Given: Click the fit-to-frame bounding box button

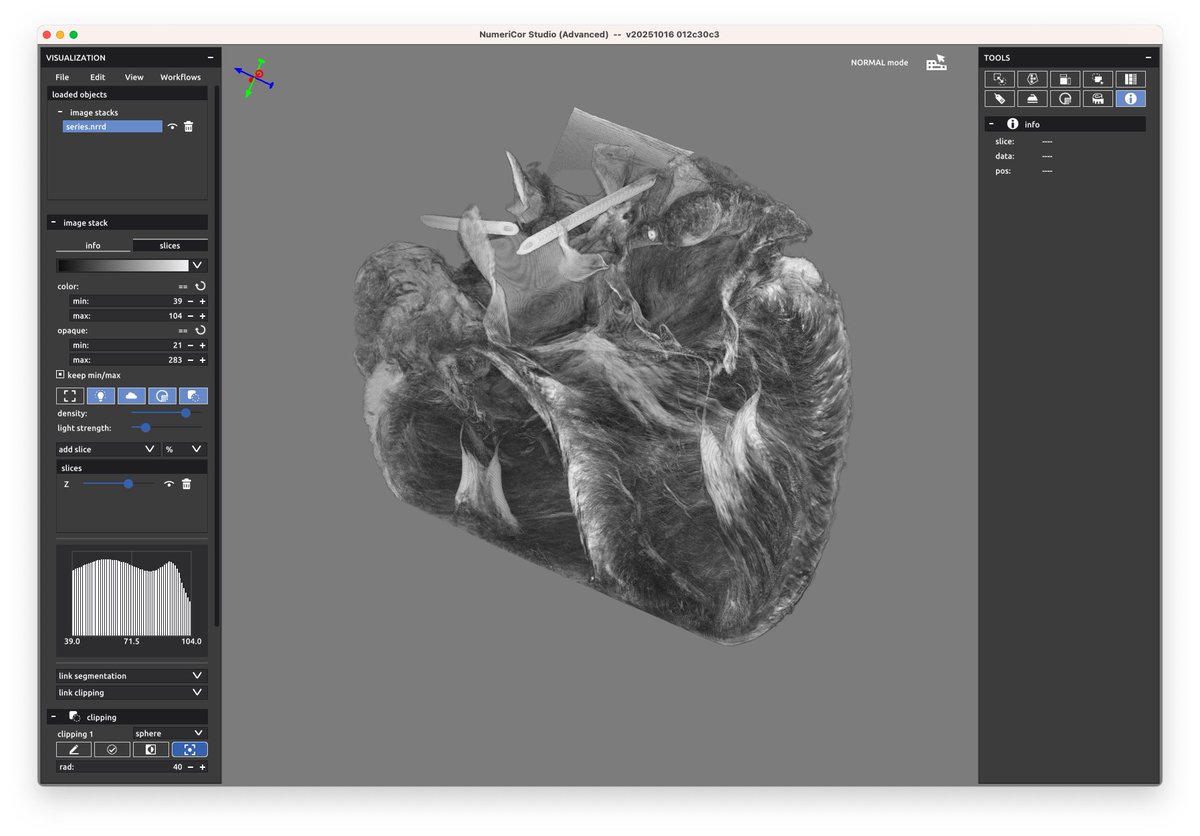Looking at the screenshot, I should pyautogui.click(x=70, y=396).
